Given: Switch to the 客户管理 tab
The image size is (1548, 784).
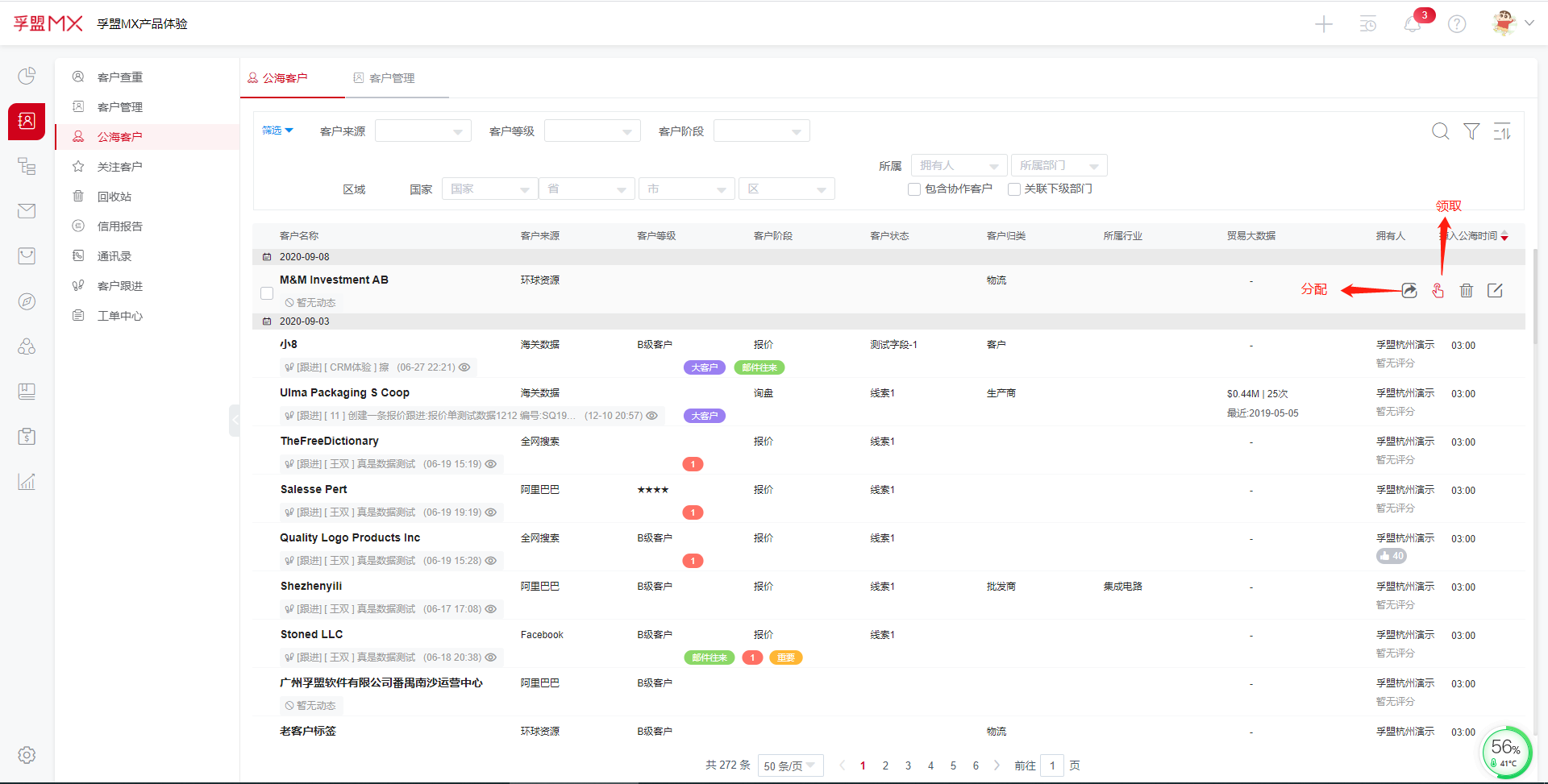Looking at the screenshot, I should 392,78.
